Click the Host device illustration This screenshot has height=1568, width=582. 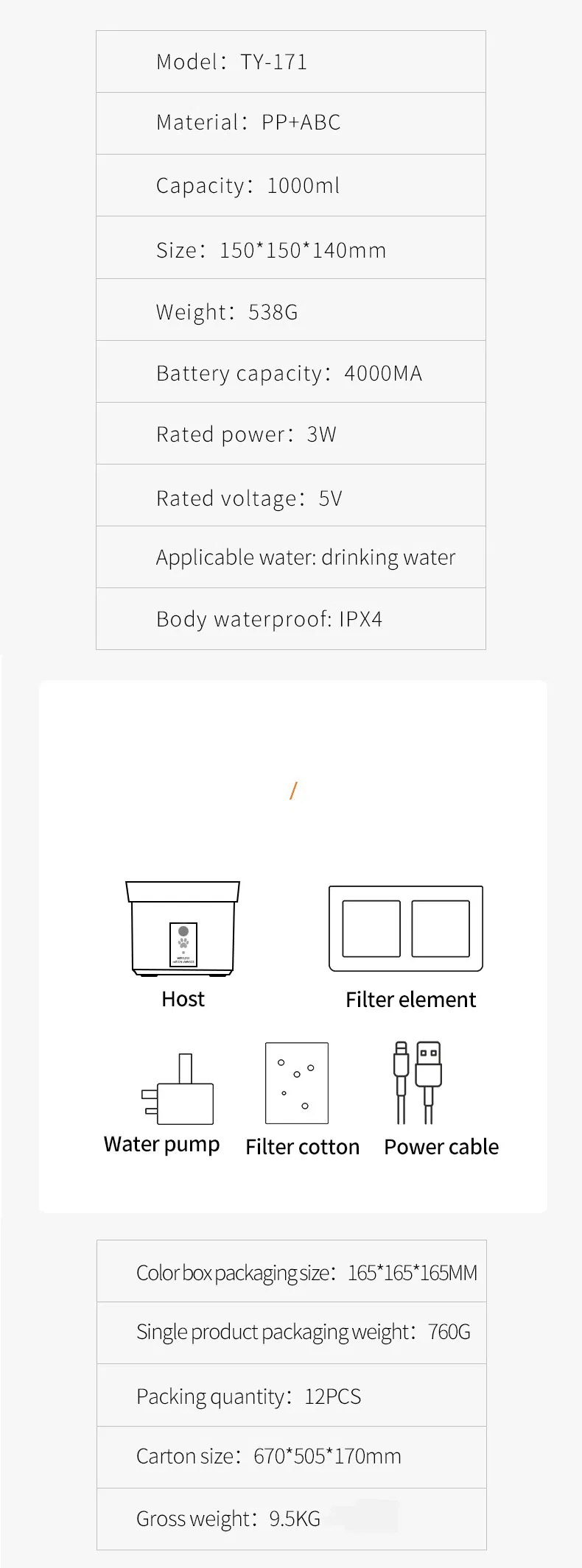pyautogui.click(x=183, y=928)
